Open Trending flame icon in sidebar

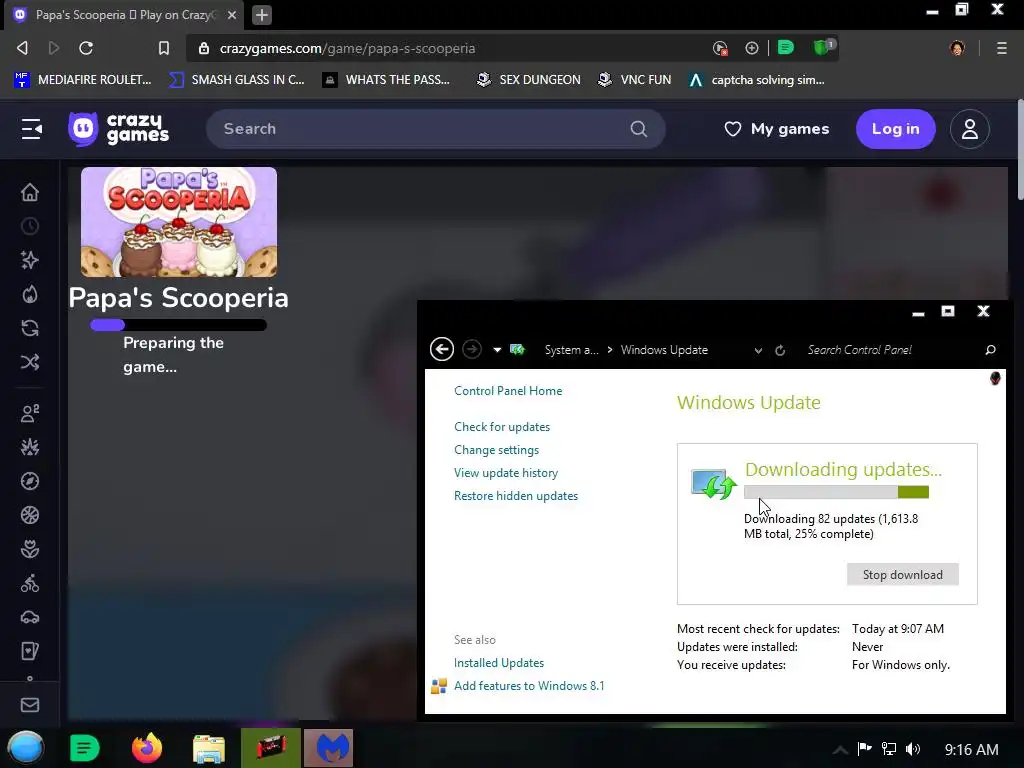click(x=29, y=294)
